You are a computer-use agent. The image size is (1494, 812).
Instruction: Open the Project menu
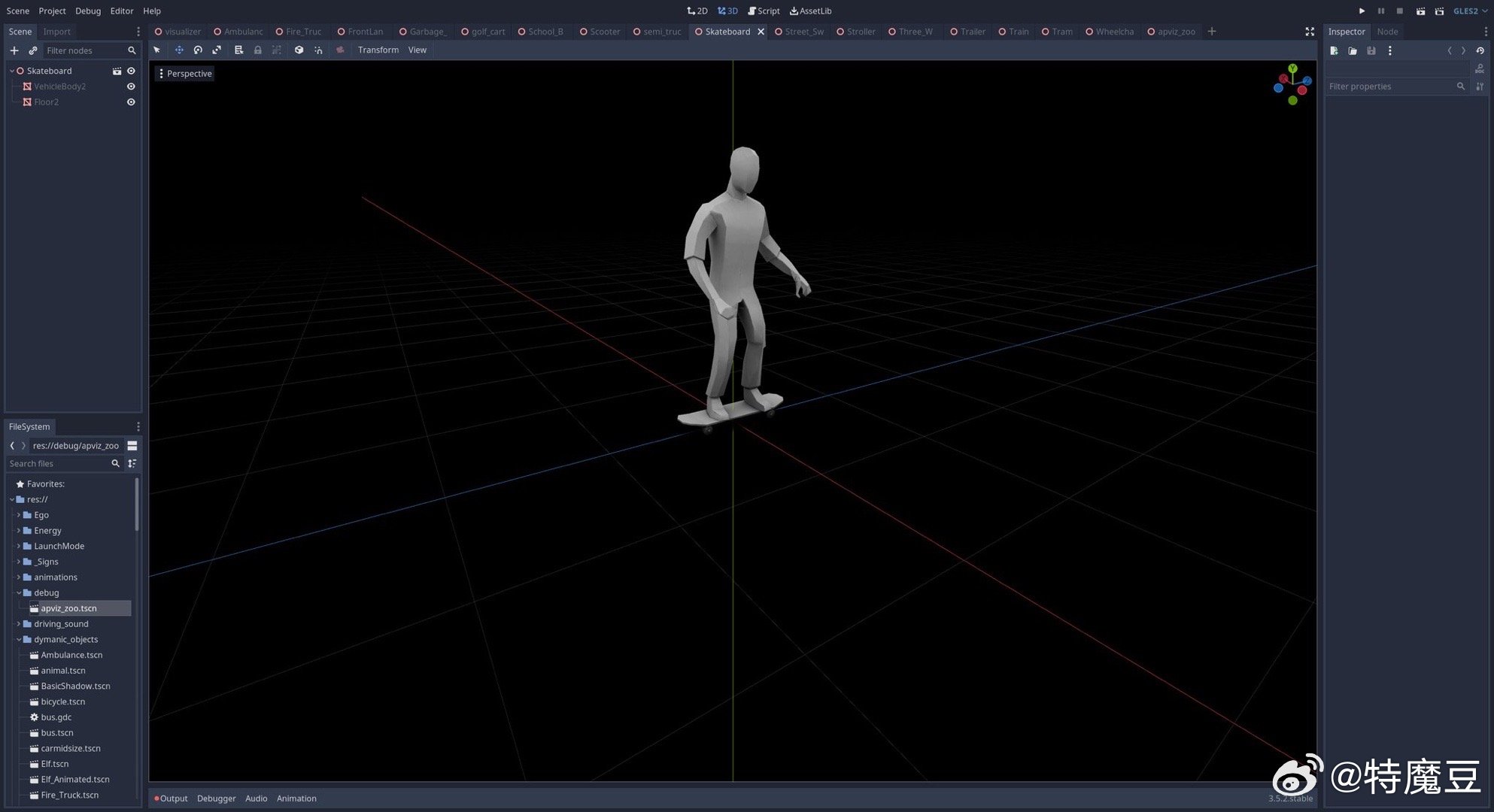pyautogui.click(x=52, y=11)
